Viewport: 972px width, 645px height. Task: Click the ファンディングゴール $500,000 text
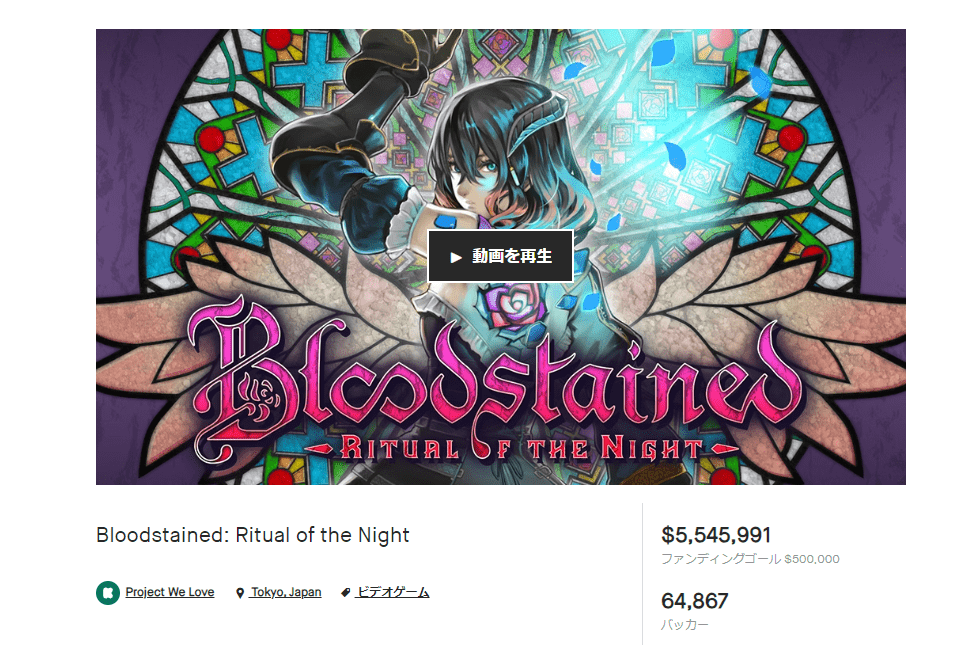pos(750,559)
